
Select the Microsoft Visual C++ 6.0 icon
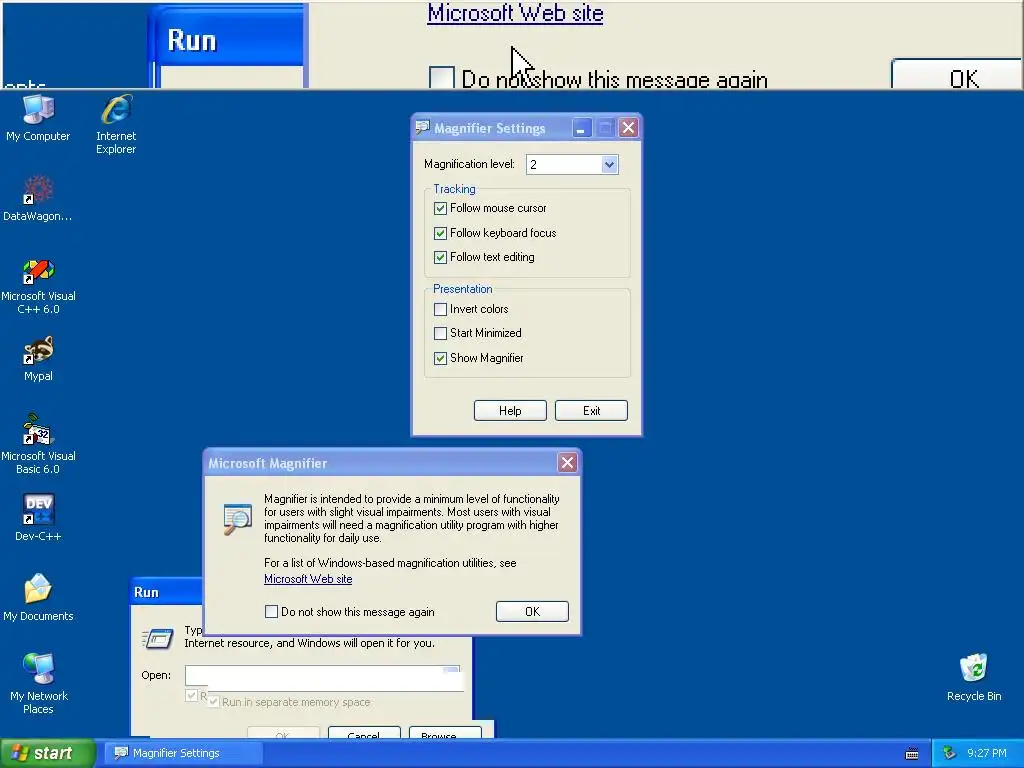click(x=38, y=286)
